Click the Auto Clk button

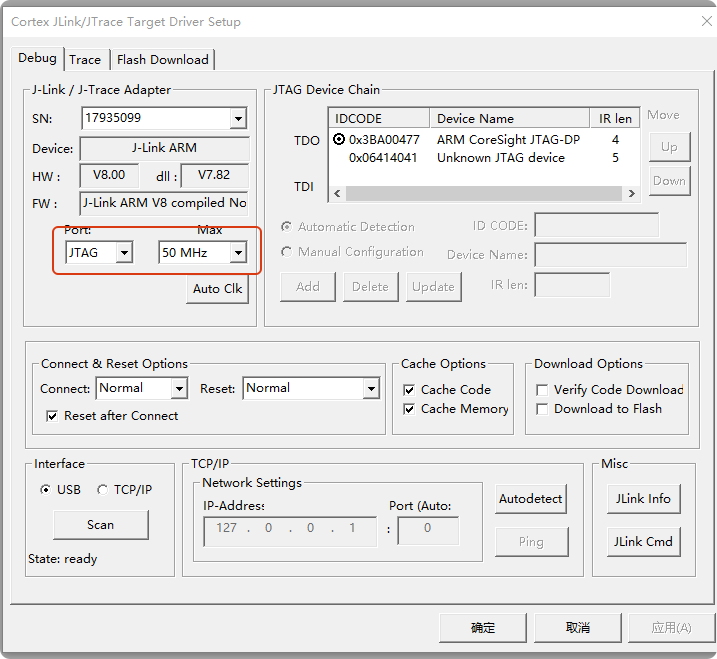tap(218, 289)
